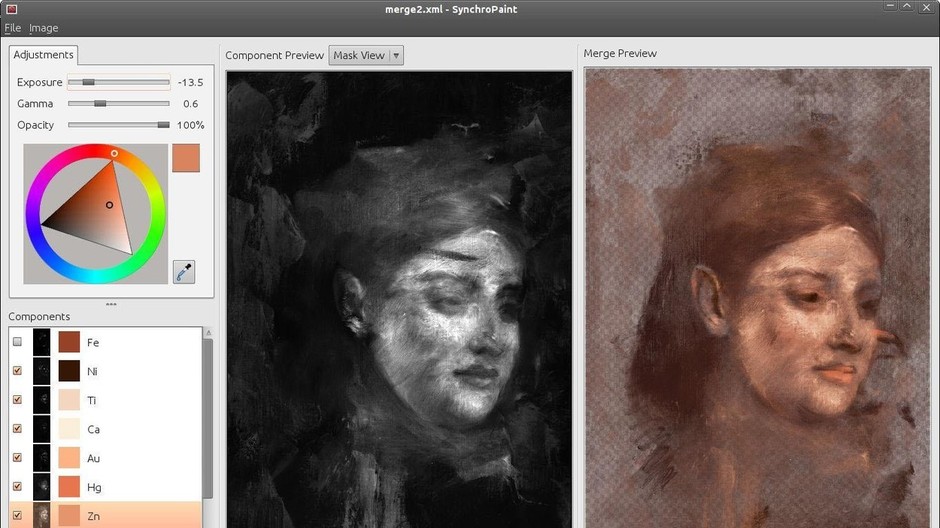Toggle the Ca component checkbox
The width and height of the screenshot is (940, 528).
click(17, 429)
